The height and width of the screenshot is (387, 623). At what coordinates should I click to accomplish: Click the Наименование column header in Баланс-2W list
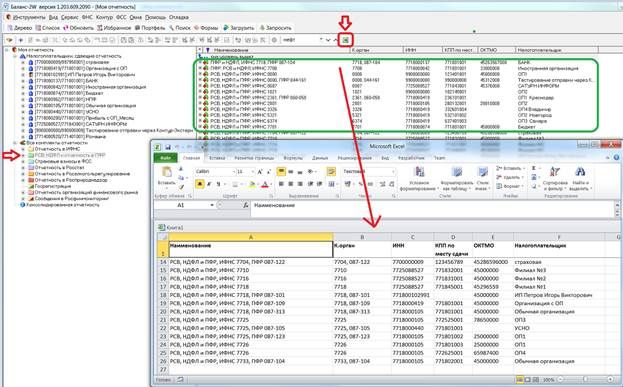coord(278,50)
